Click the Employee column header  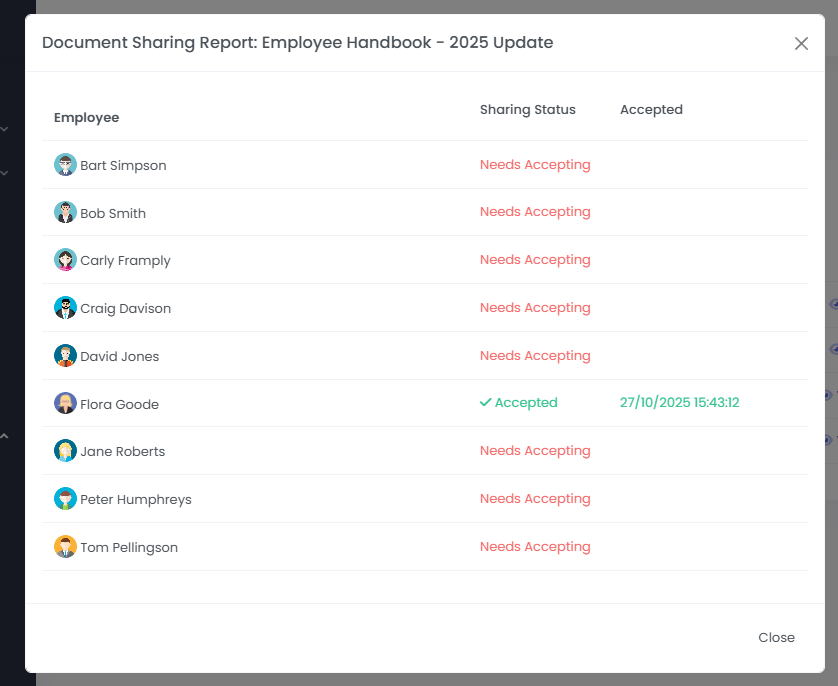86,117
